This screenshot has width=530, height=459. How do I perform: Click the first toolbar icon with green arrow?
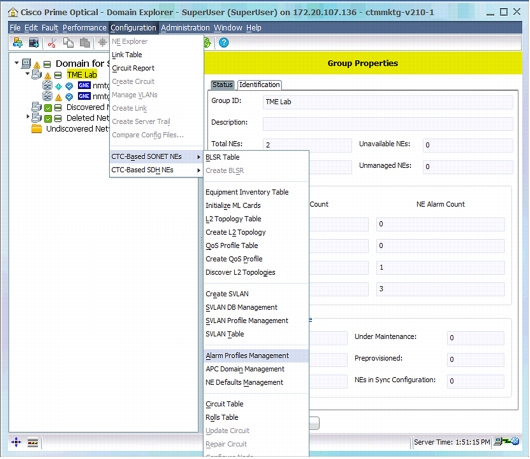click(x=18, y=43)
